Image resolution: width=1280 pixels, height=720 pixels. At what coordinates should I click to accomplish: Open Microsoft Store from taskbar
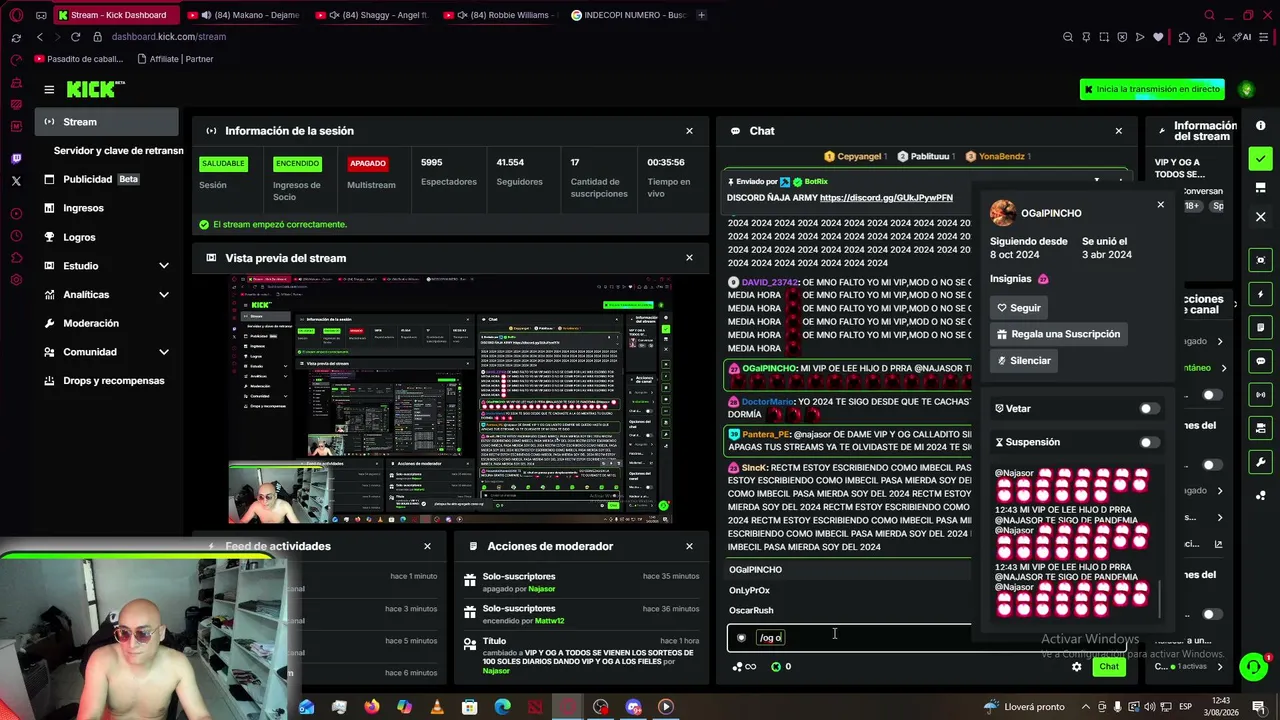pos(470,707)
